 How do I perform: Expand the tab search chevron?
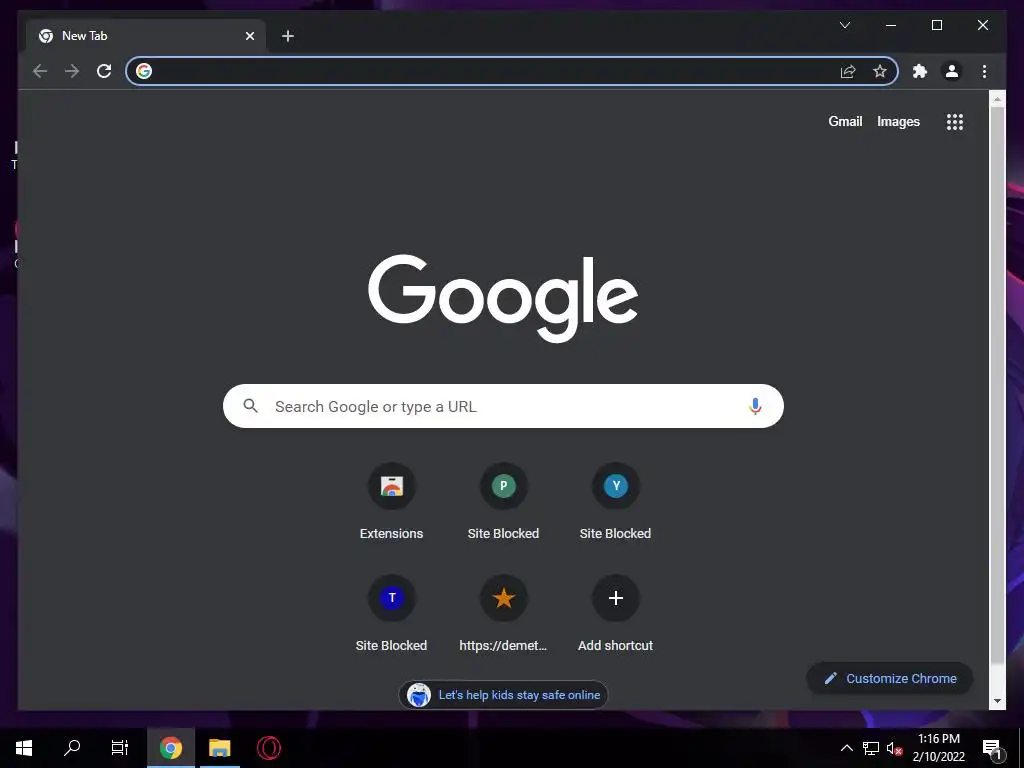844,25
